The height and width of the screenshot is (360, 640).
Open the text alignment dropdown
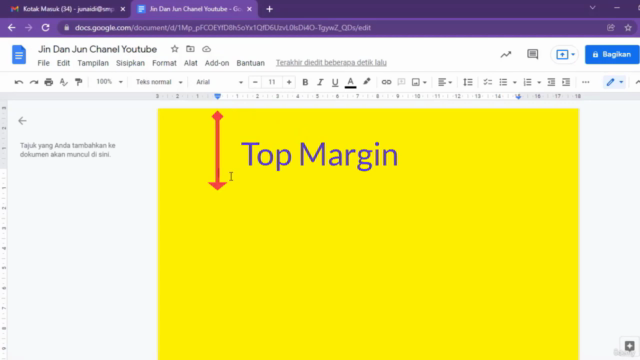click(445, 82)
